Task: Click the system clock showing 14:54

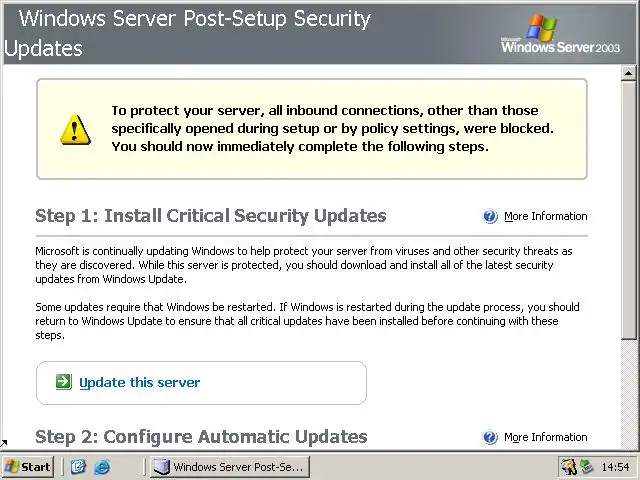Action: pyautogui.click(x=616, y=466)
